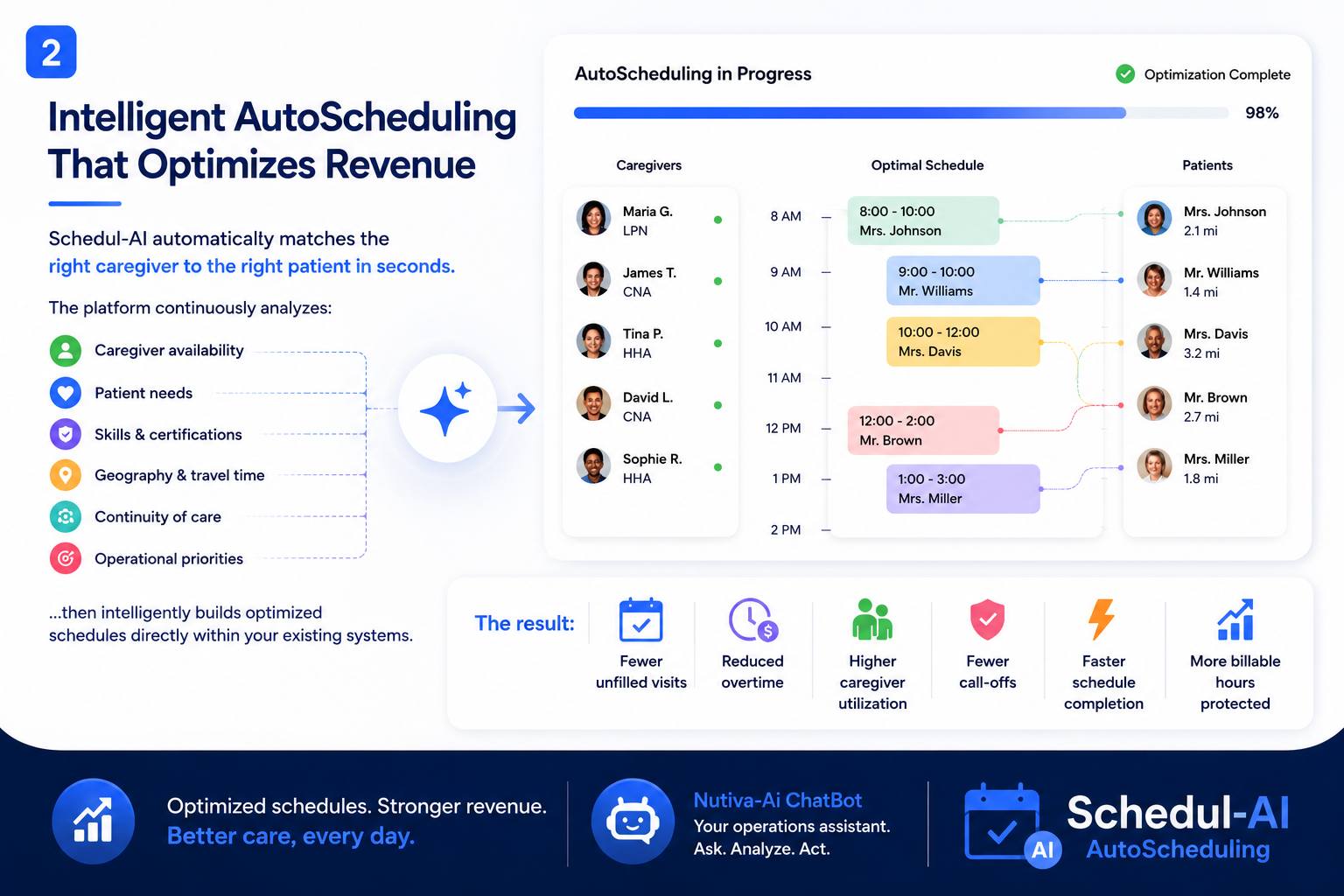Open the Nutiva-Ai ChatBot robot icon
1344x896 pixels.
[633, 822]
